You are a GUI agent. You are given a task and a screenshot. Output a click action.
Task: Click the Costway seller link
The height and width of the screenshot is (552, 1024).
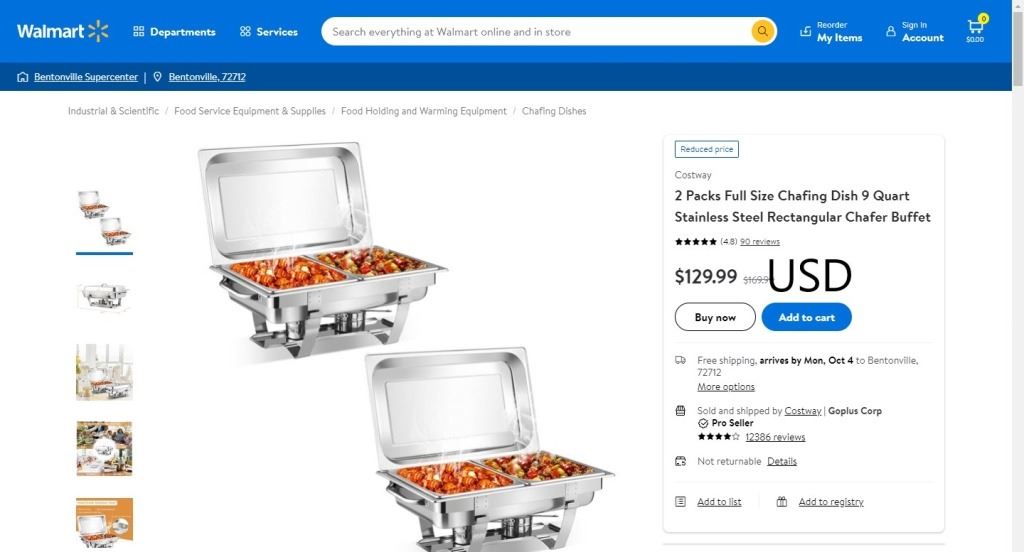(803, 411)
